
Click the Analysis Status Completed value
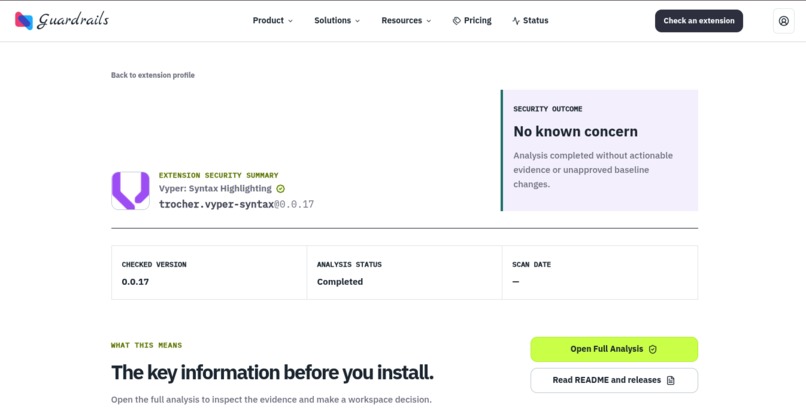click(x=340, y=282)
